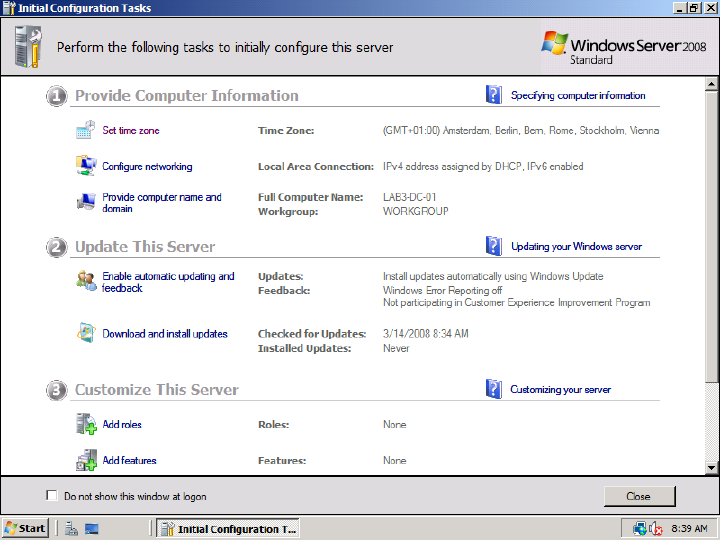
Task: Click the Add features icon
Action: click(x=86, y=460)
